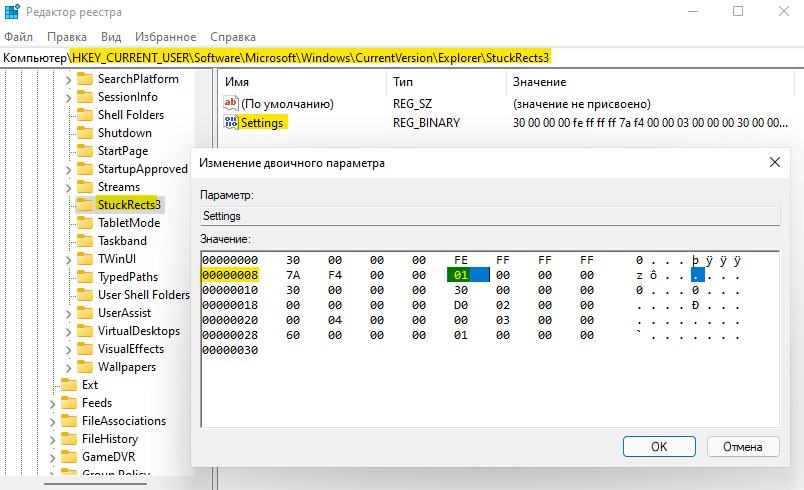The width and height of the screenshot is (804, 490).
Task: Open the Вид menu
Action: click(111, 37)
